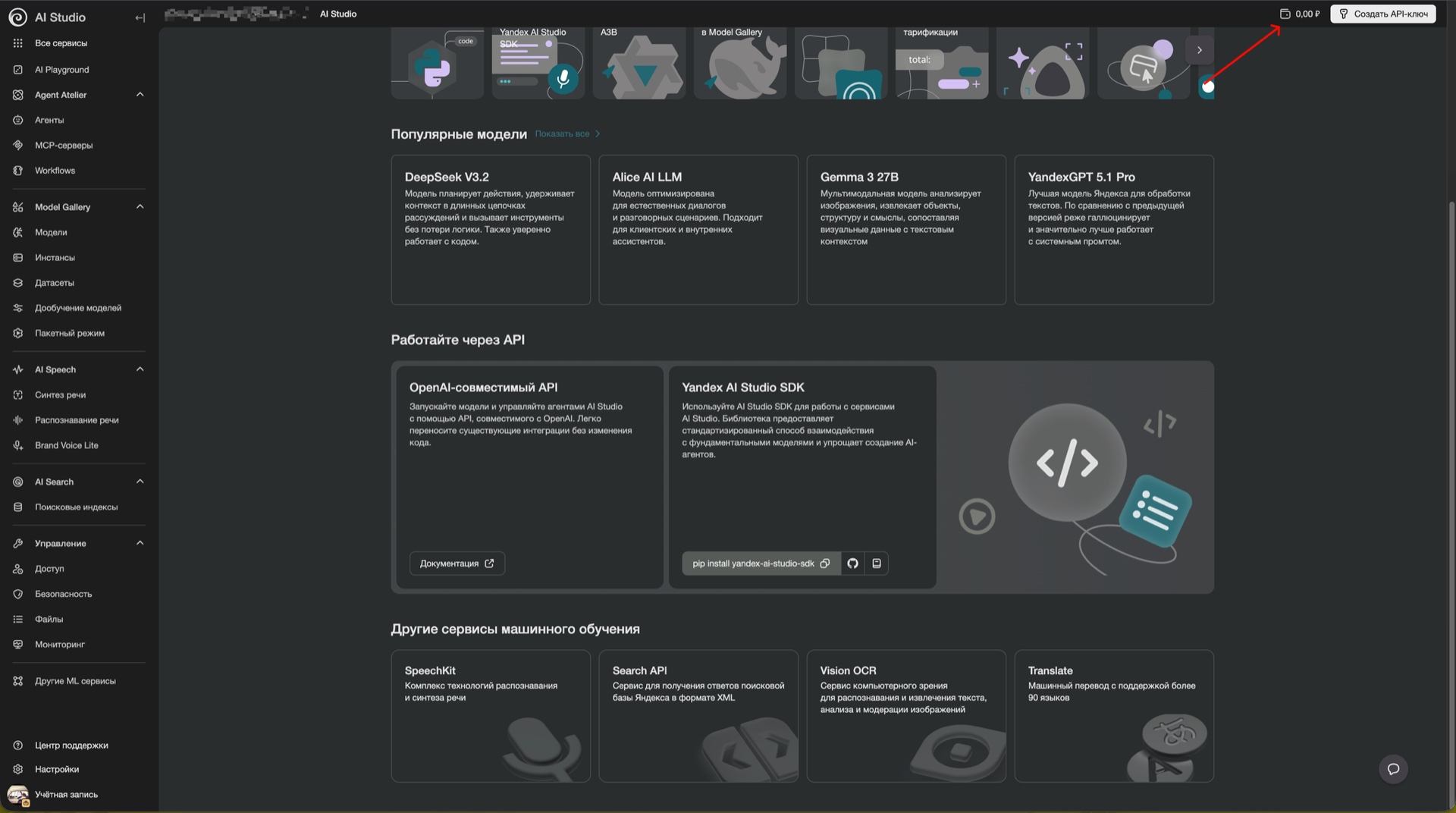Open the support chat bubble icon
Screen dimensions: 1456x813
1393,769
